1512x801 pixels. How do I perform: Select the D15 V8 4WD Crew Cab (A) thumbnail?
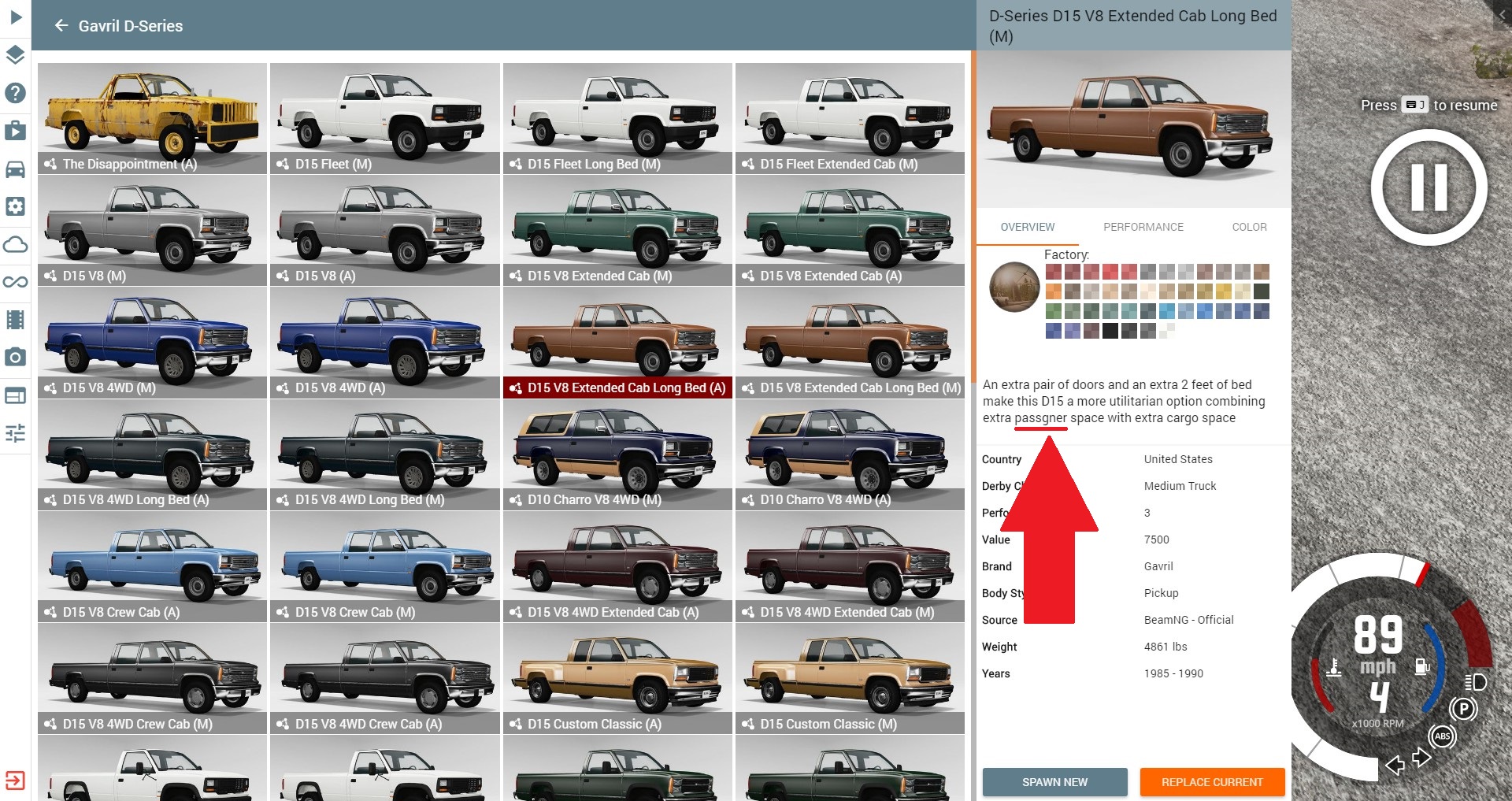pos(385,678)
